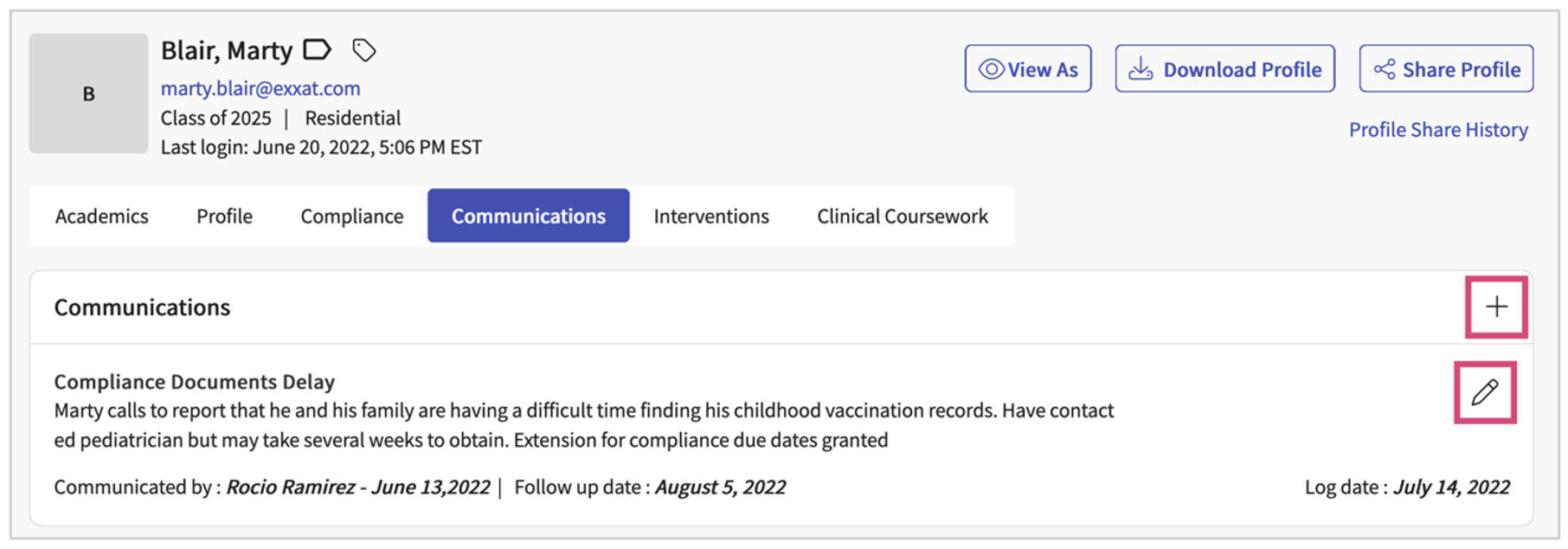Click the Share Profile button
The image size is (1568, 549).
coord(1446,68)
